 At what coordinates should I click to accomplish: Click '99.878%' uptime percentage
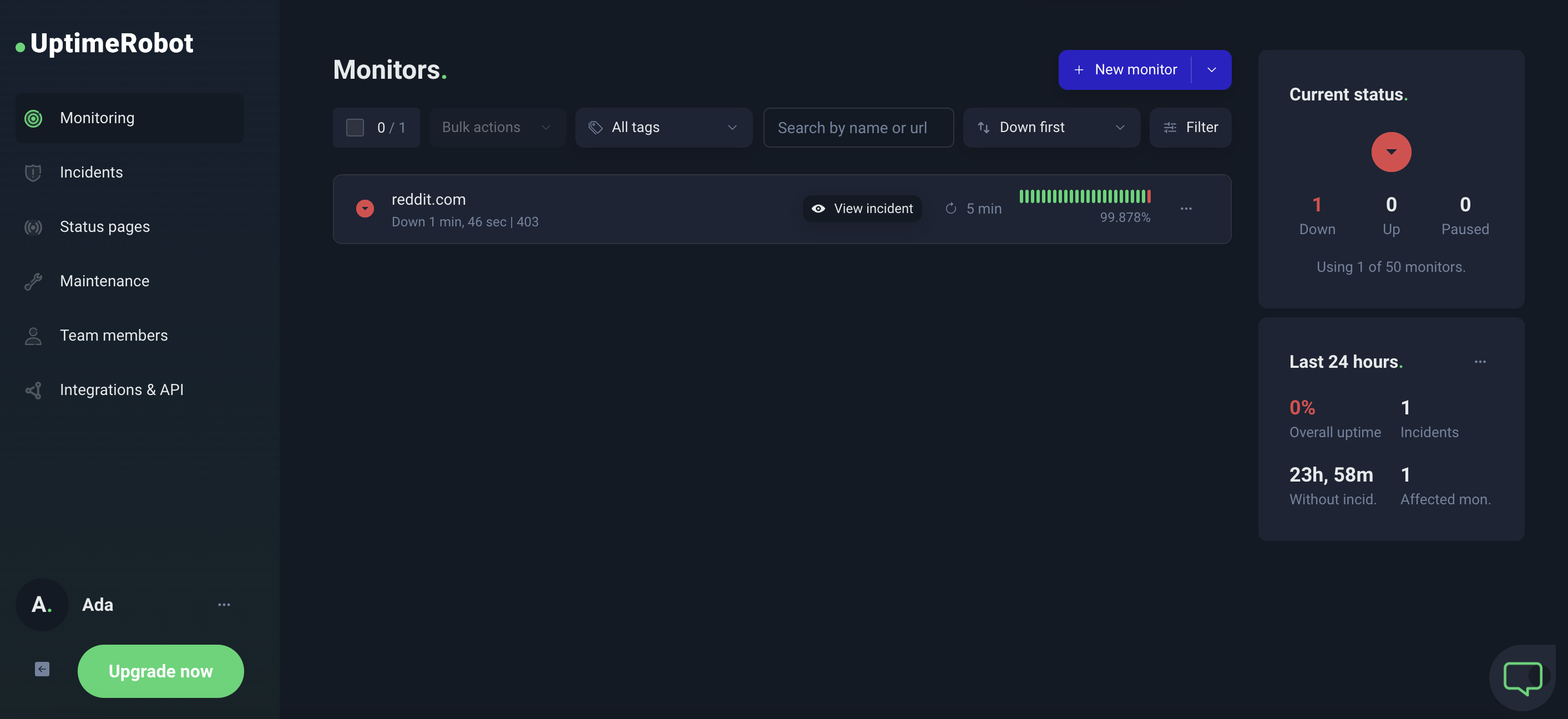(x=1125, y=217)
